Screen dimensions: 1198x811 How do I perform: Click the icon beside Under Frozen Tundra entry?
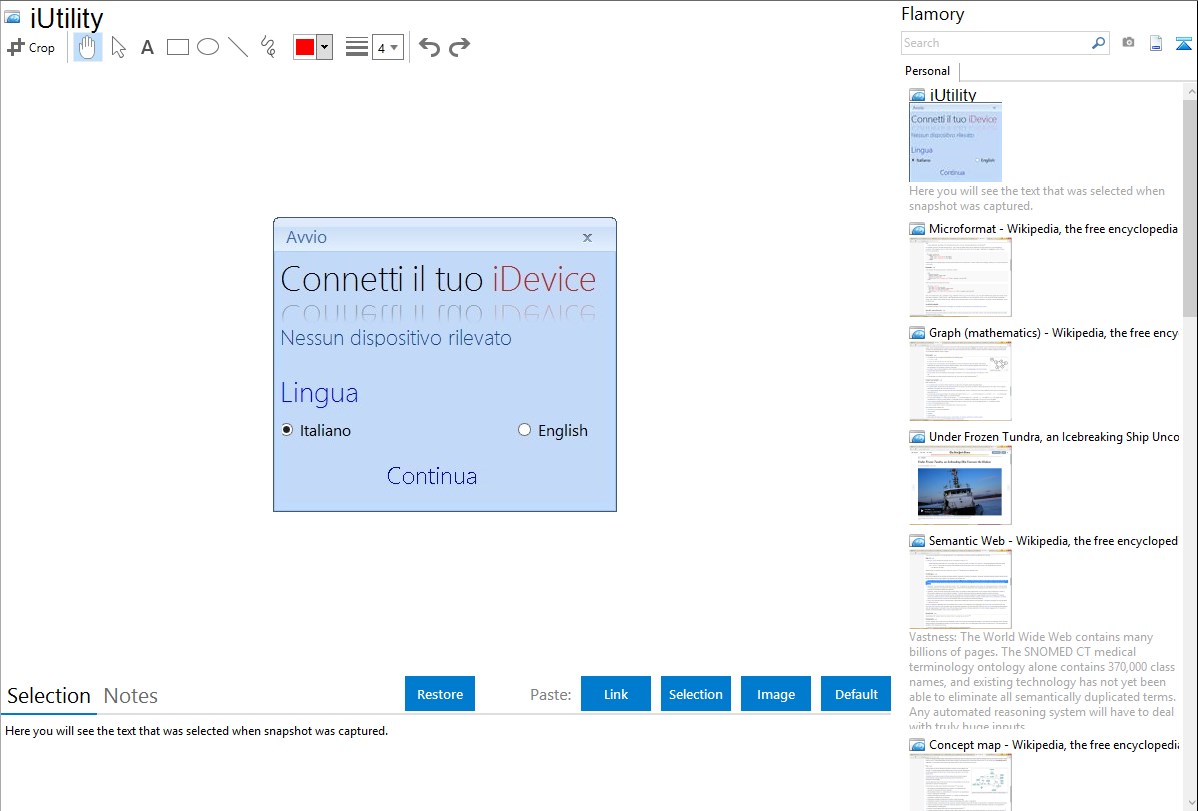917,437
